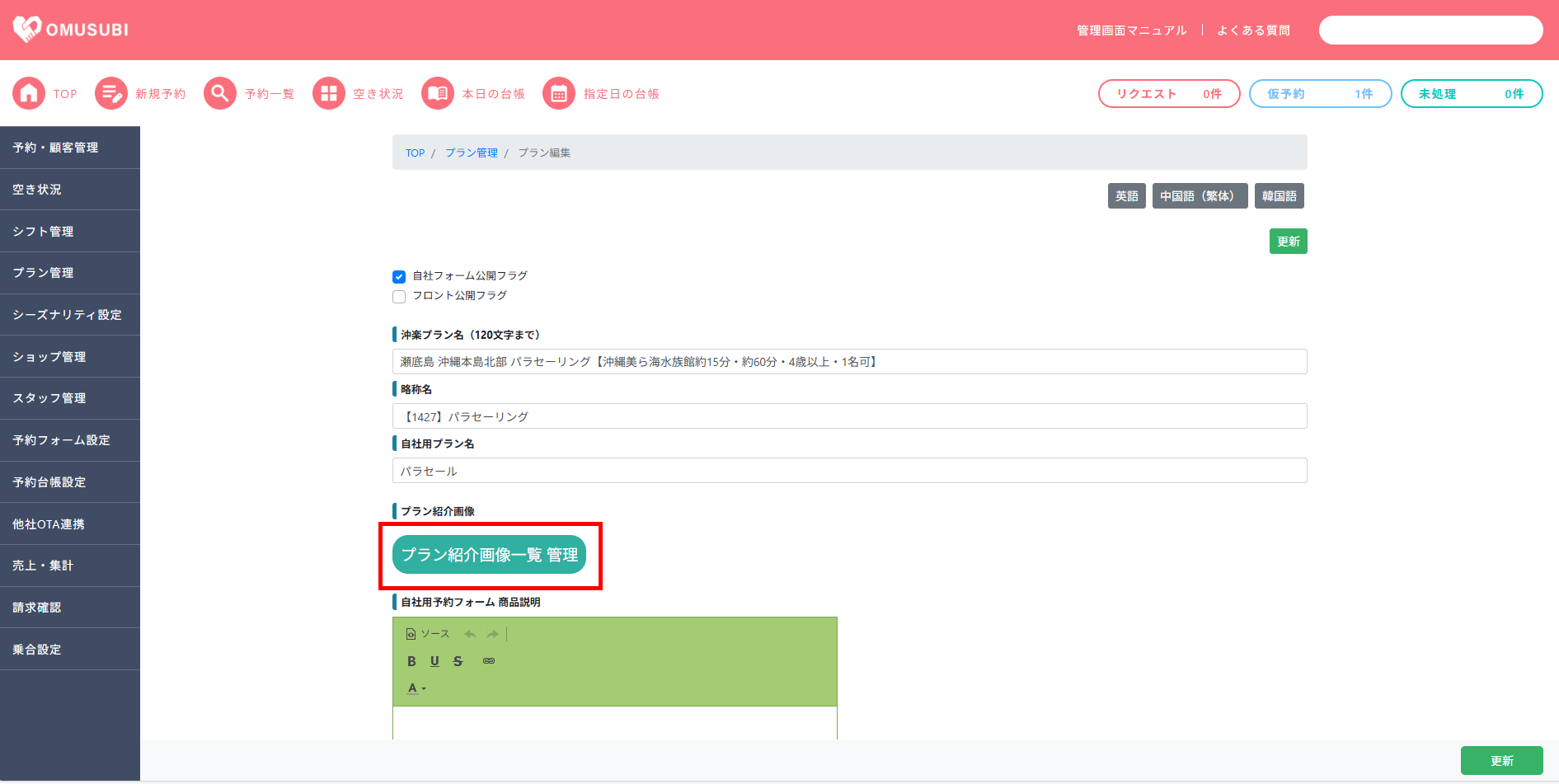
Task: Click the 指定日の台帳 calendar icon
Action: 559,93
